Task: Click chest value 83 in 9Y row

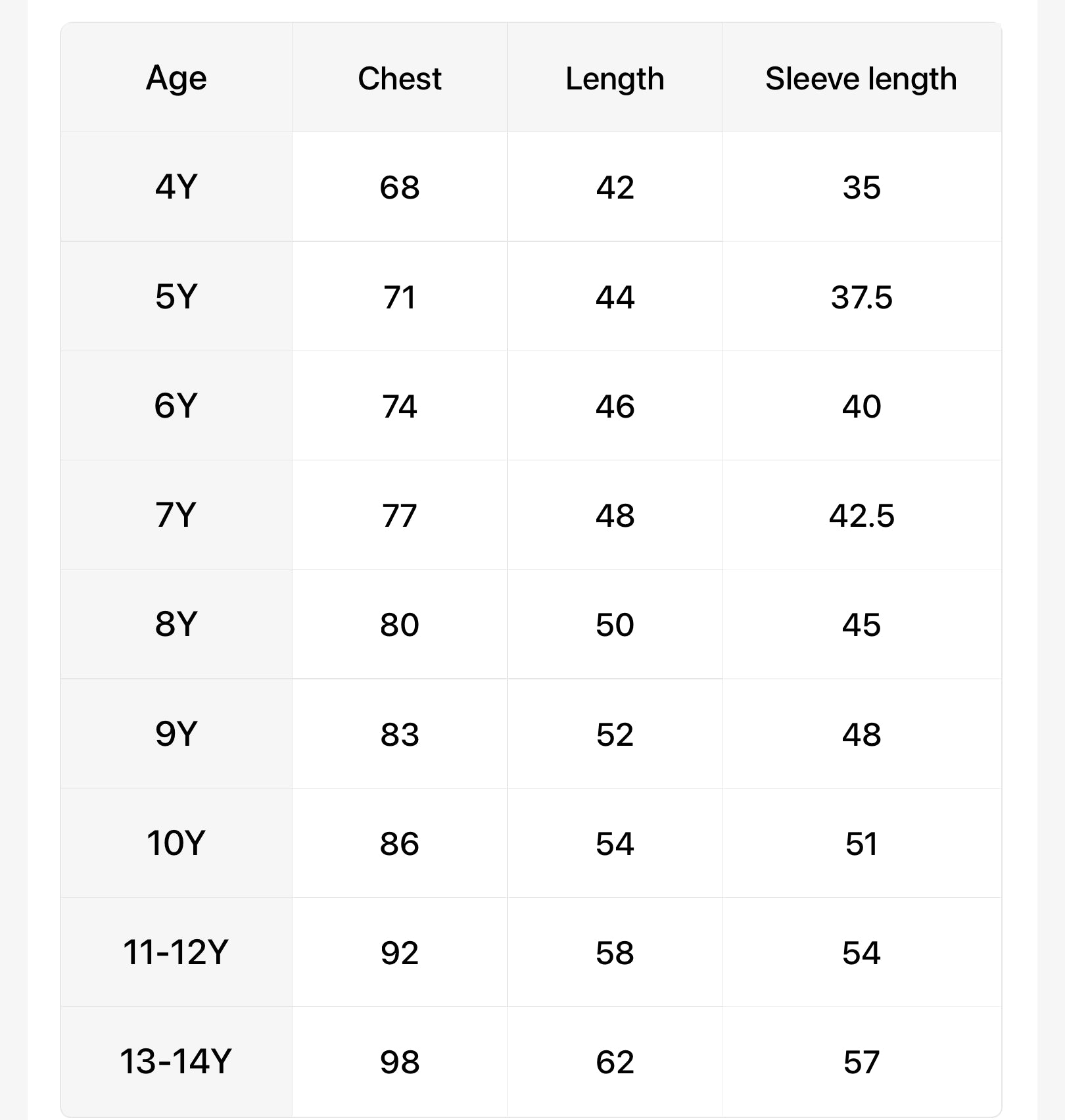Action: (x=400, y=734)
